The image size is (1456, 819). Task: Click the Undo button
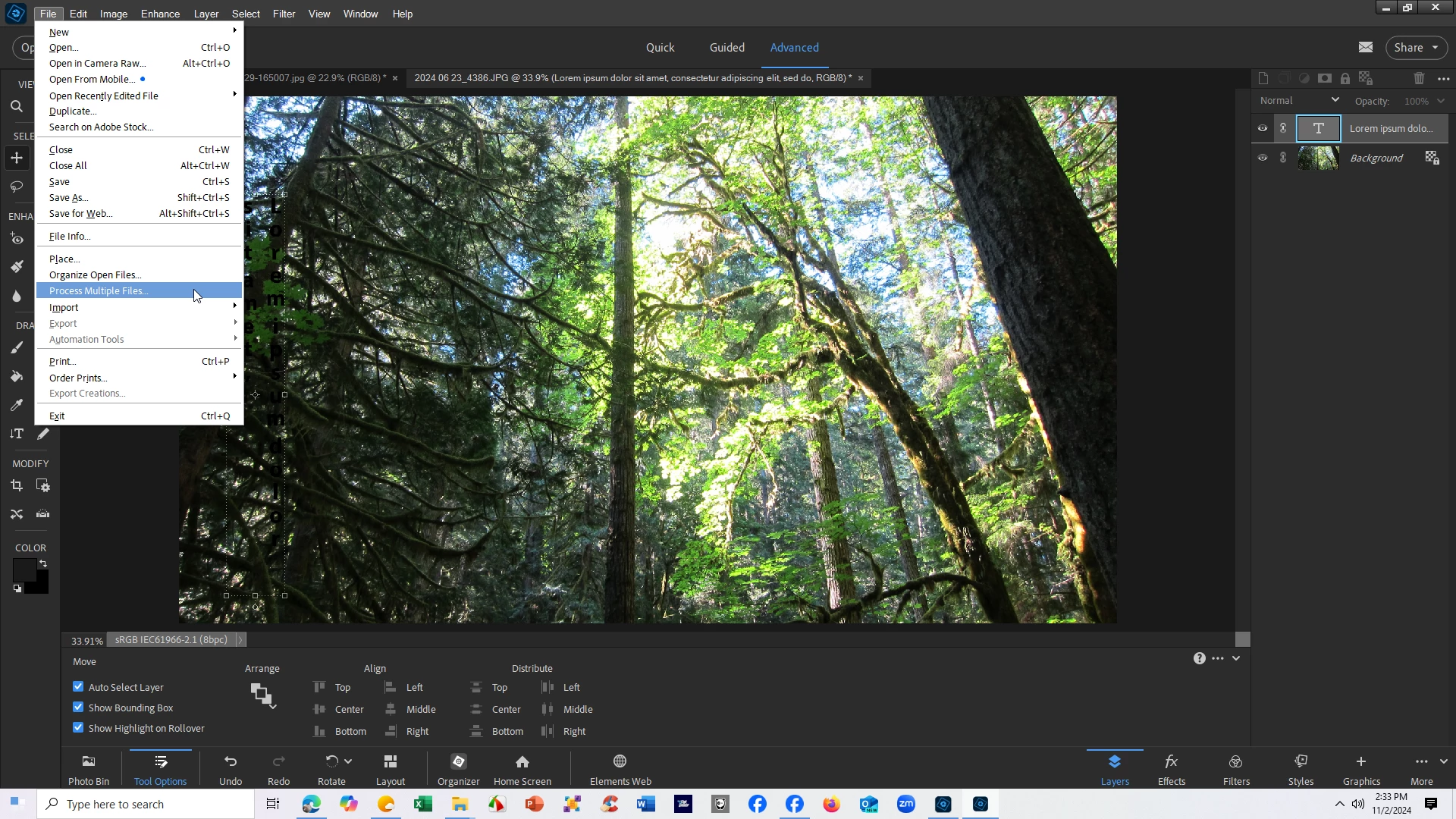point(231,769)
